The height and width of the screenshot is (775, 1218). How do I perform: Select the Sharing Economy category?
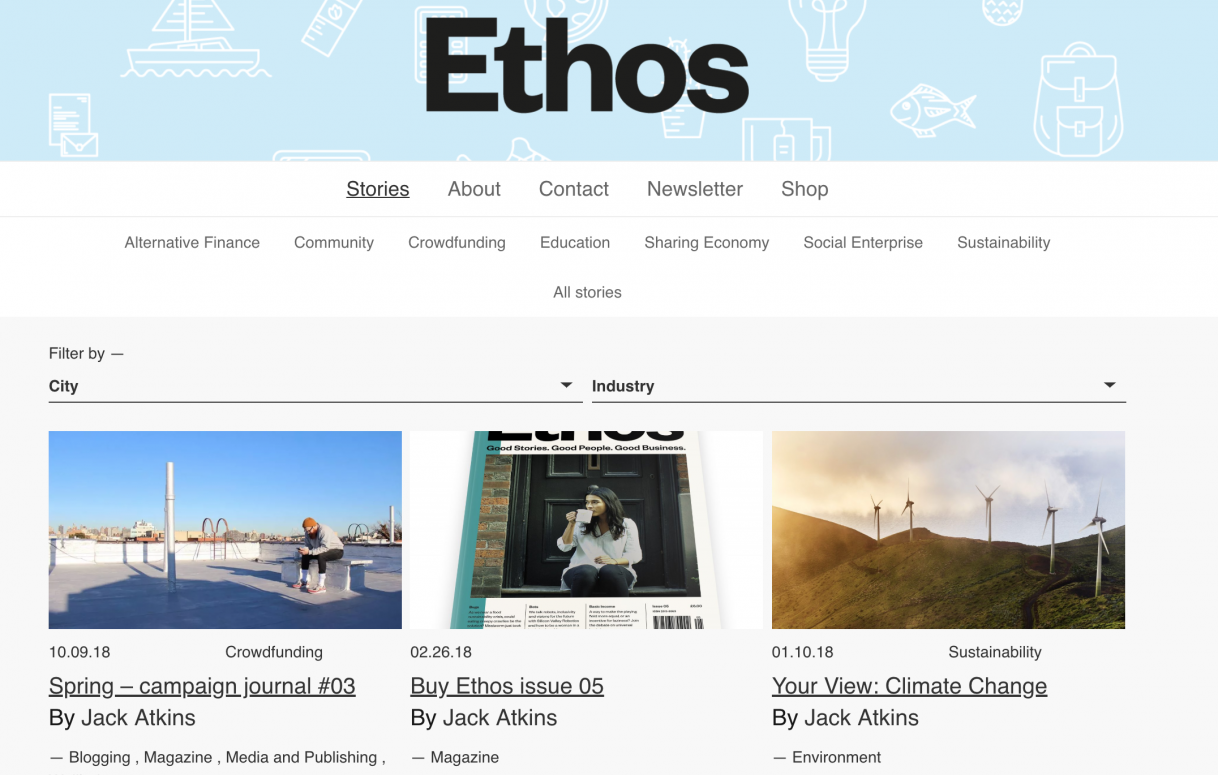pos(707,242)
